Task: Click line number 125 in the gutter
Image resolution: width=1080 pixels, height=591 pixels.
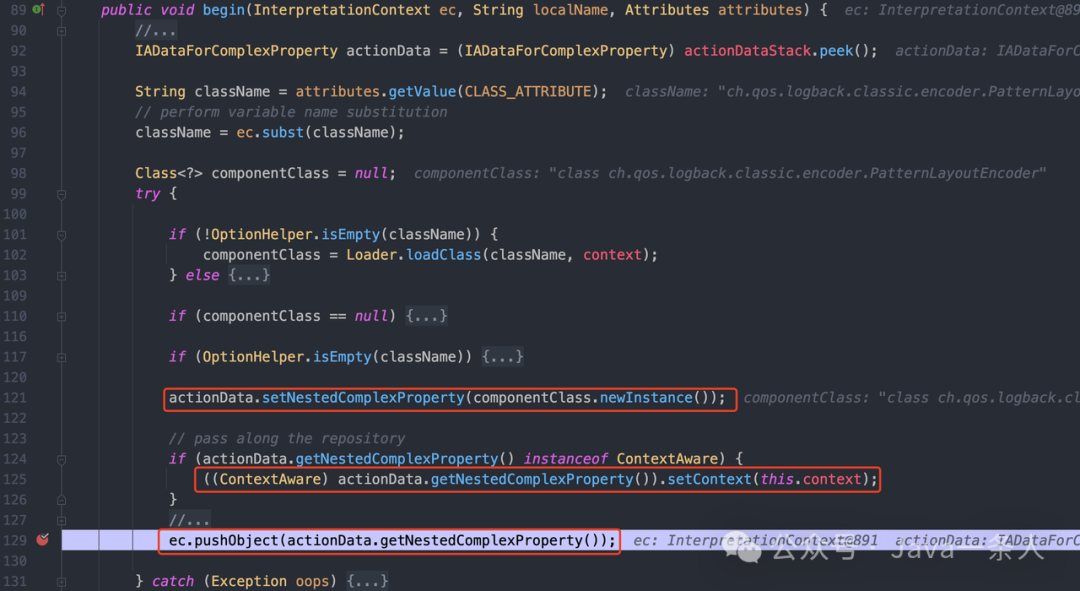Action: tap(14, 479)
